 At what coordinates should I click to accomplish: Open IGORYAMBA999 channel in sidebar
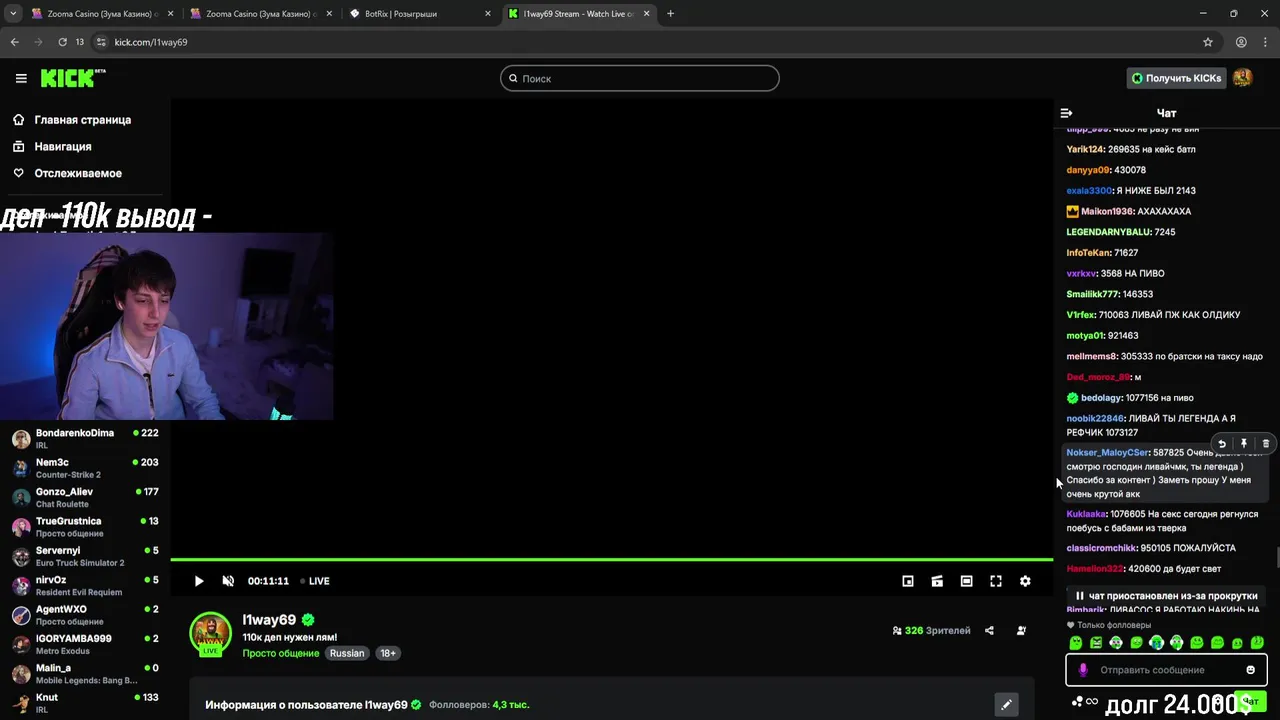click(x=85, y=644)
